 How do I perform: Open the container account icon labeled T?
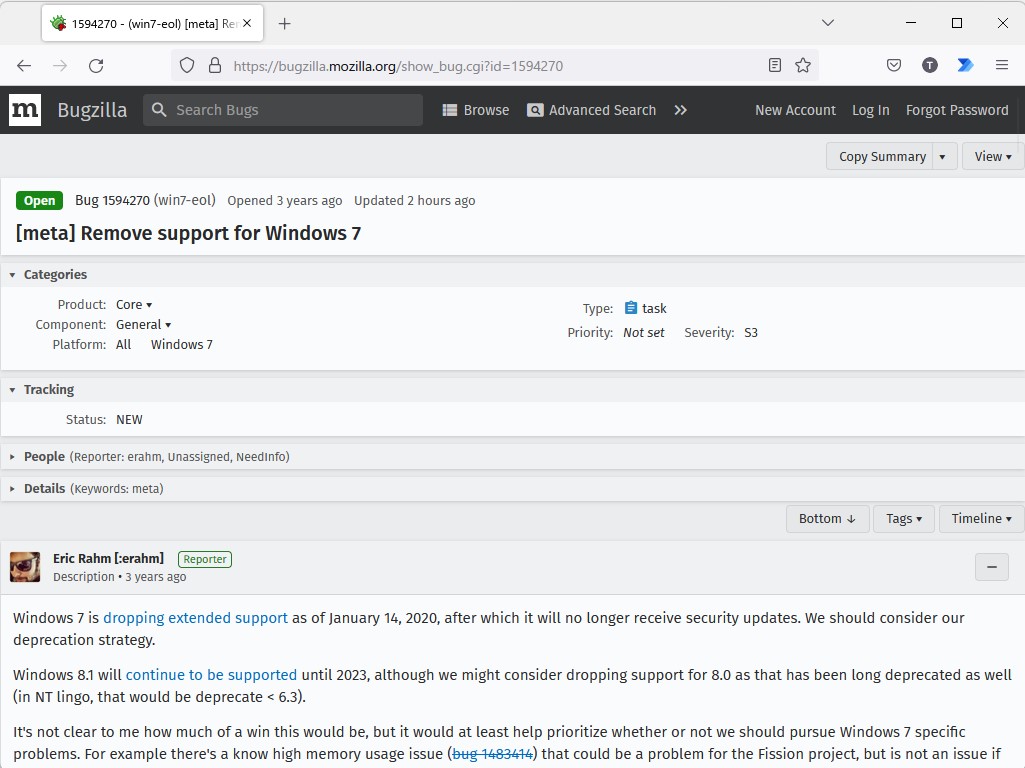pos(929,65)
